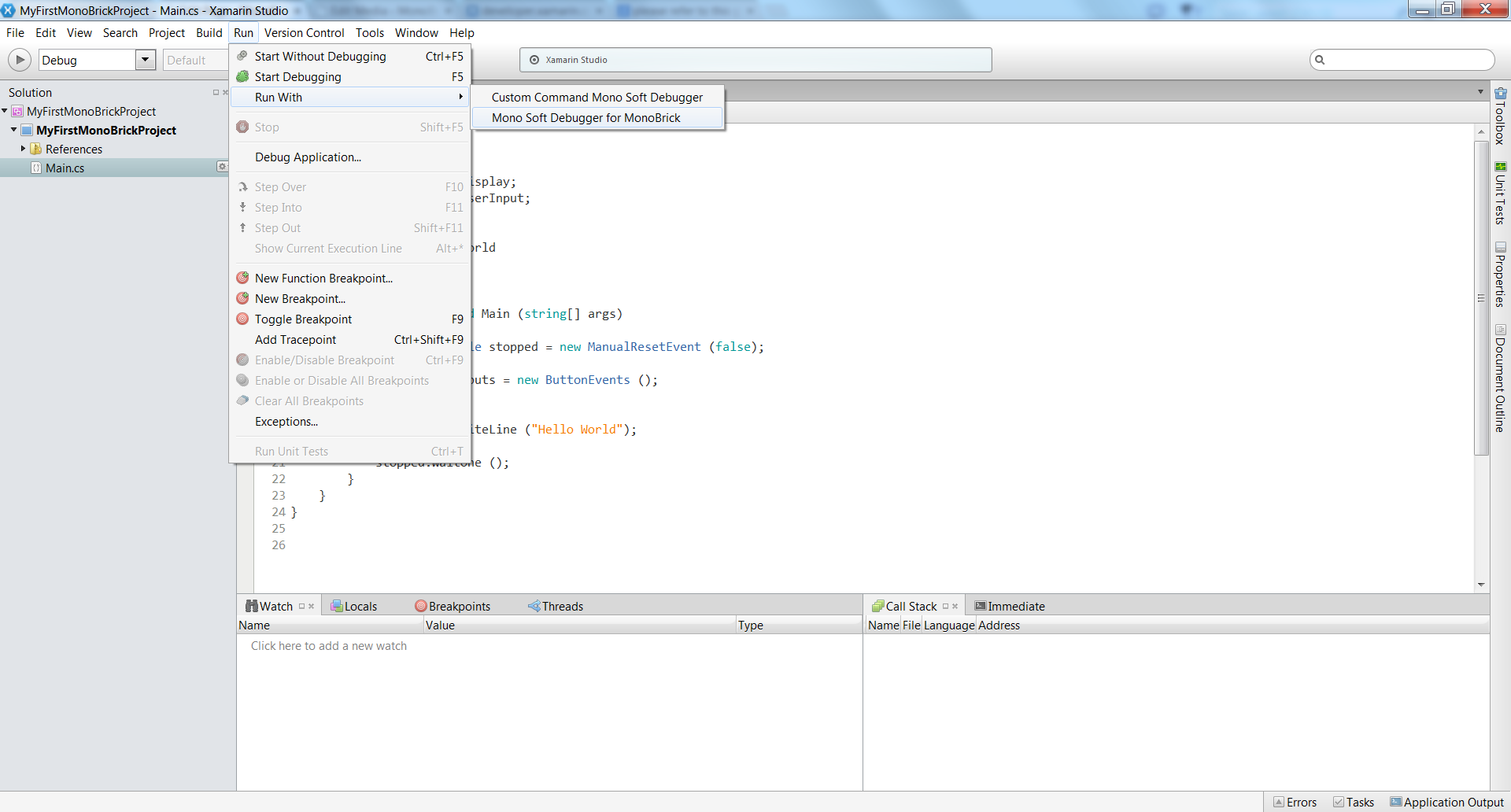This screenshot has width=1511, height=812.
Task: Open the Build menu
Action: click(x=209, y=32)
